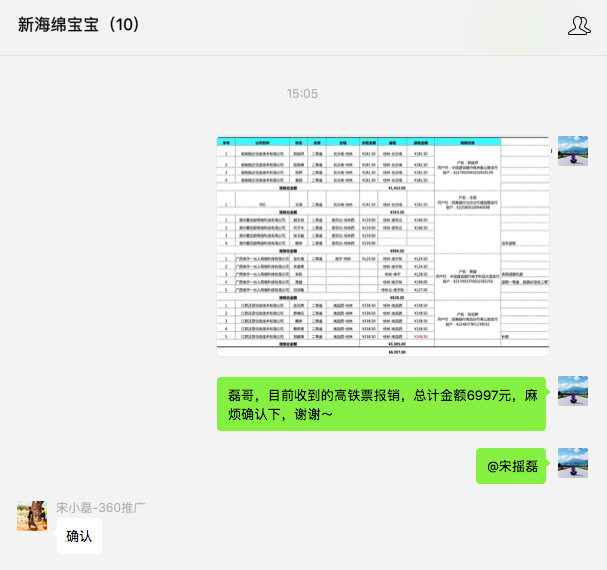
Task: Open the spreadsheet image thumbnail
Action: click(384, 246)
